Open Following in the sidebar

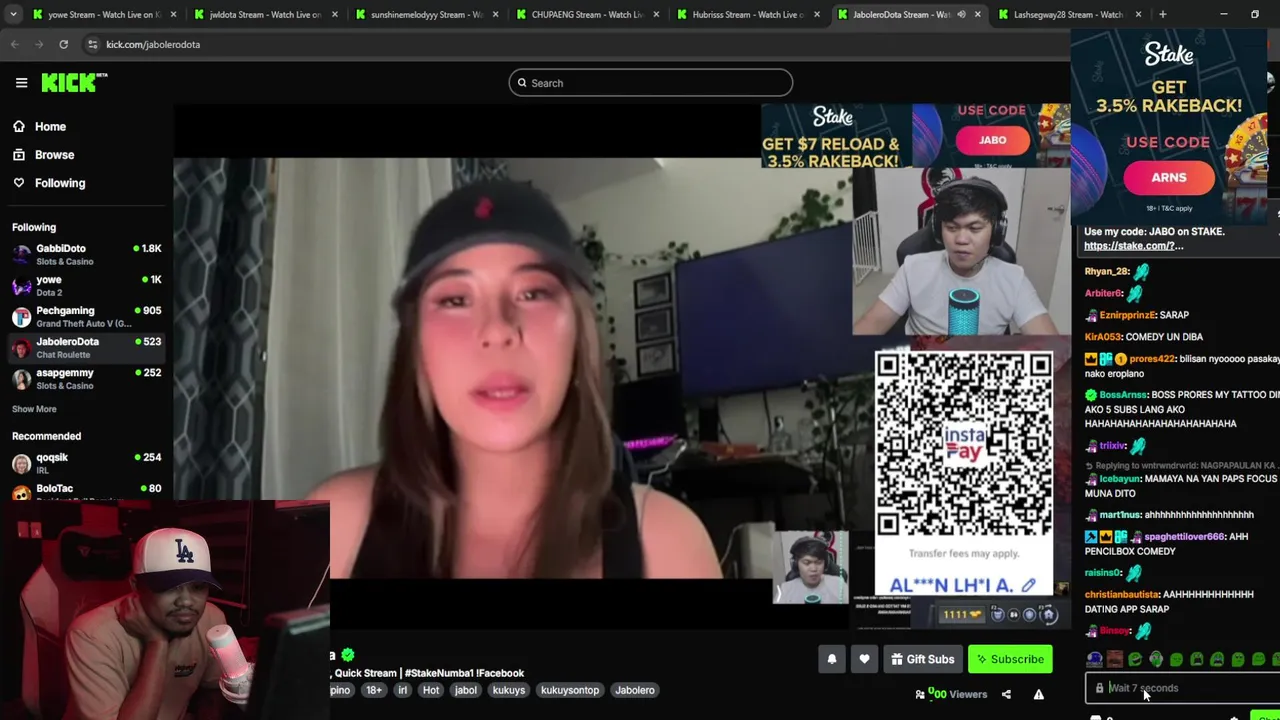[x=60, y=183]
